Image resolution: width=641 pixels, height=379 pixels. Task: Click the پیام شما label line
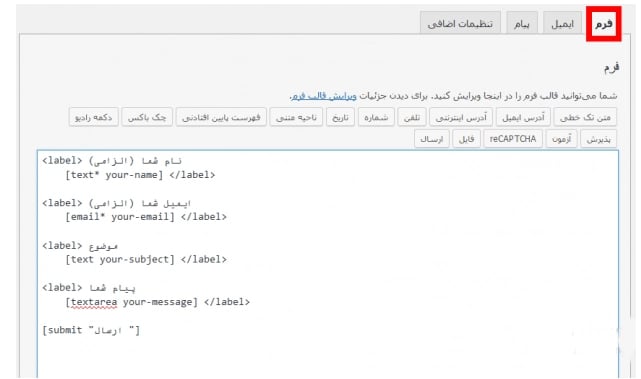(x=89, y=288)
